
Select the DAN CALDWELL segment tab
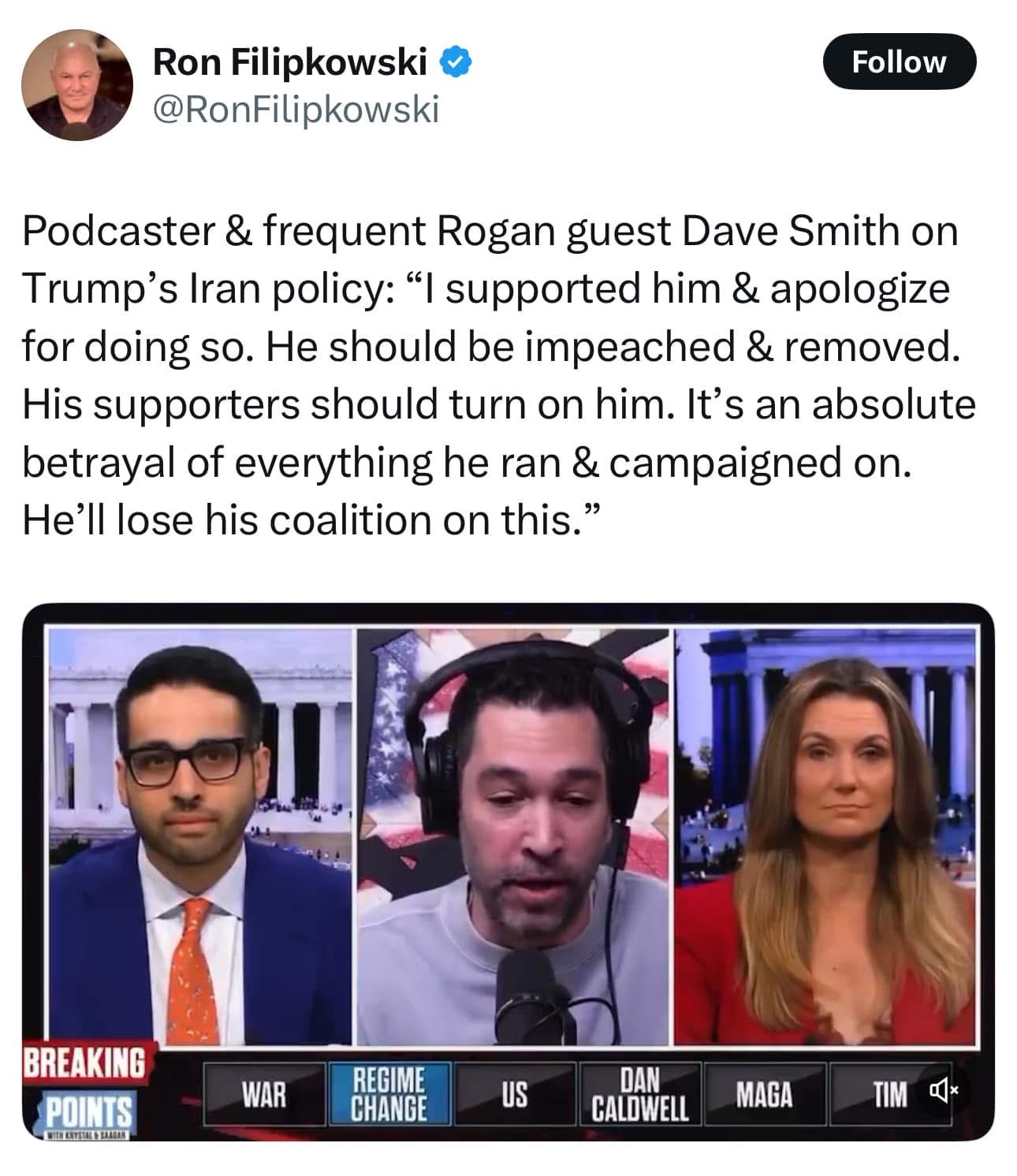pyautogui.click(x=640, y=1094)
